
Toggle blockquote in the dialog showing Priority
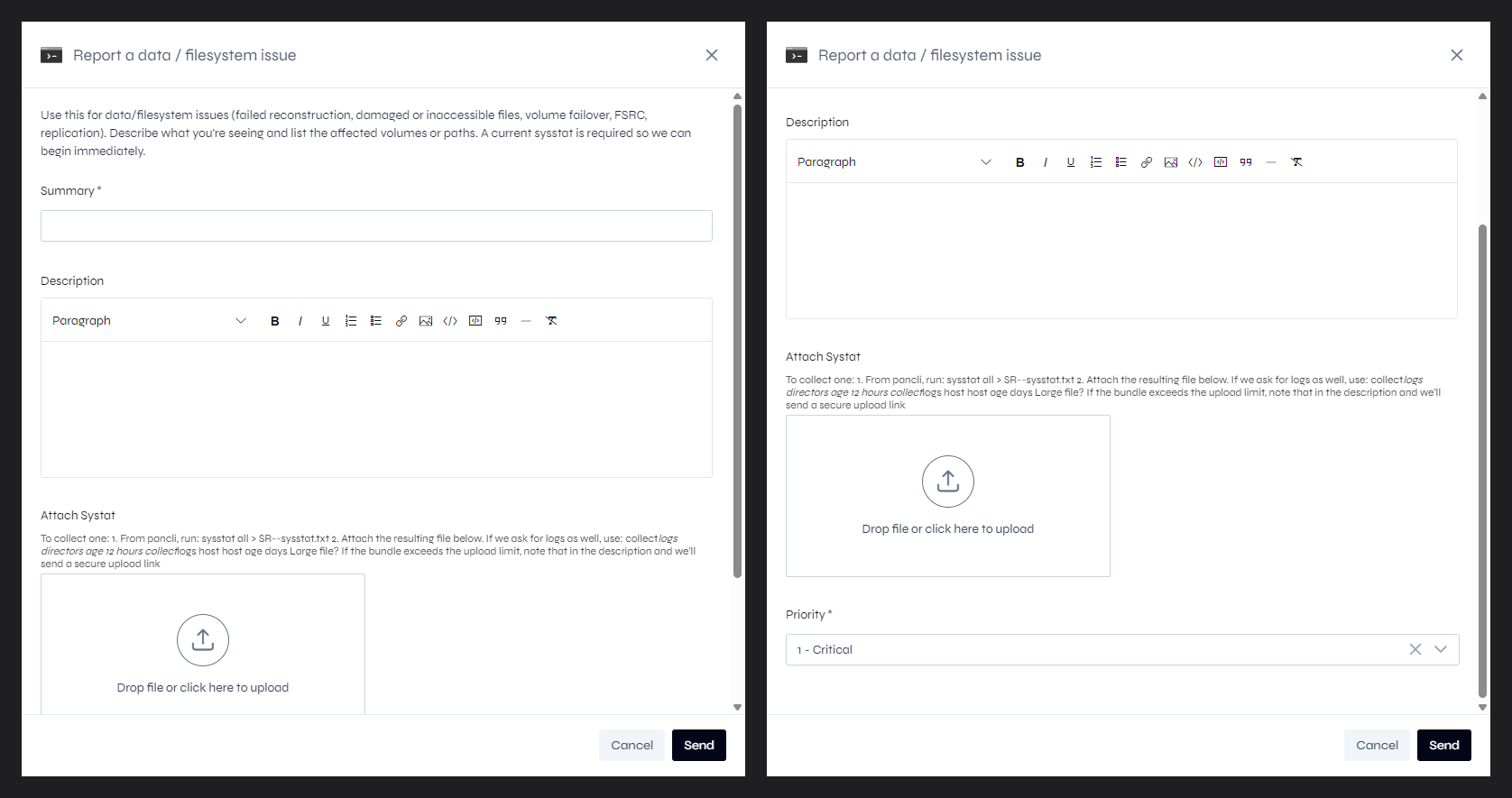tap(1246, 162)
